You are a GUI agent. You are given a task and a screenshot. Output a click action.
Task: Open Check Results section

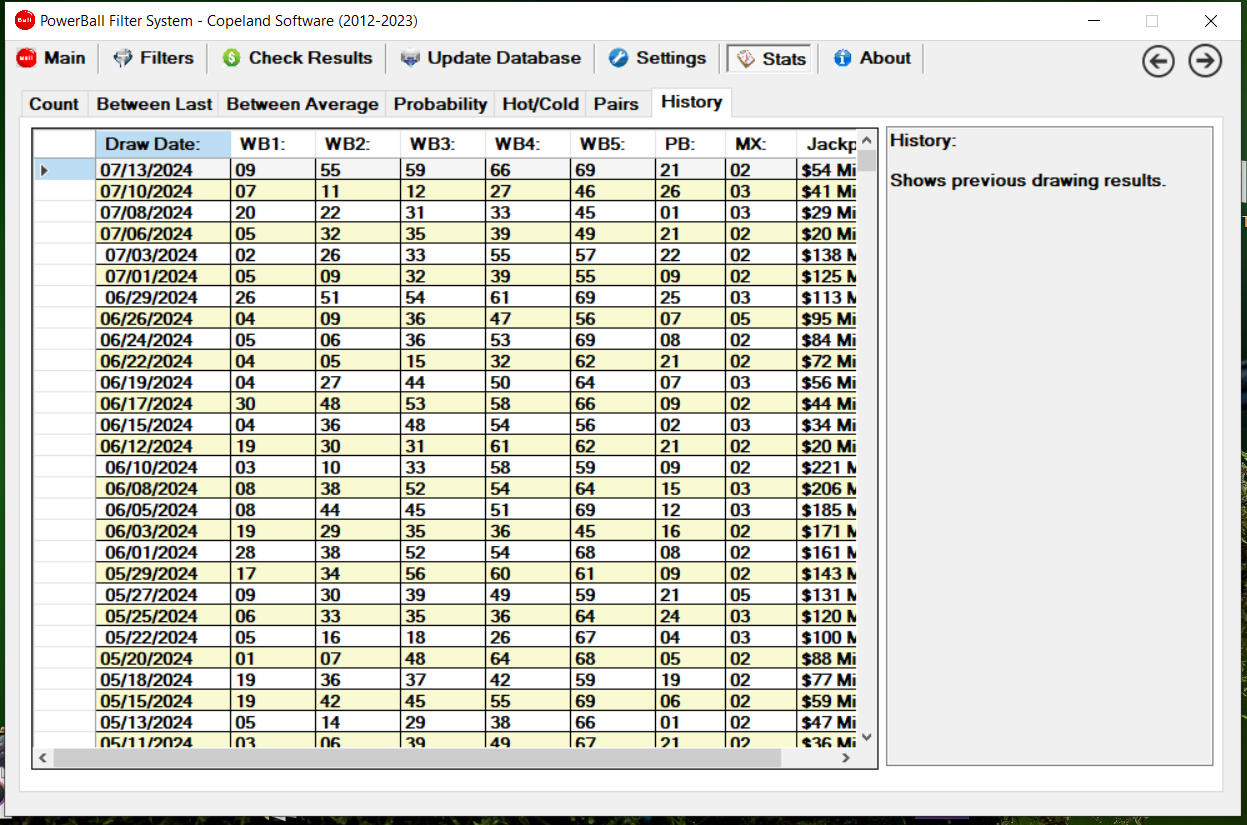tap(298, 58)
